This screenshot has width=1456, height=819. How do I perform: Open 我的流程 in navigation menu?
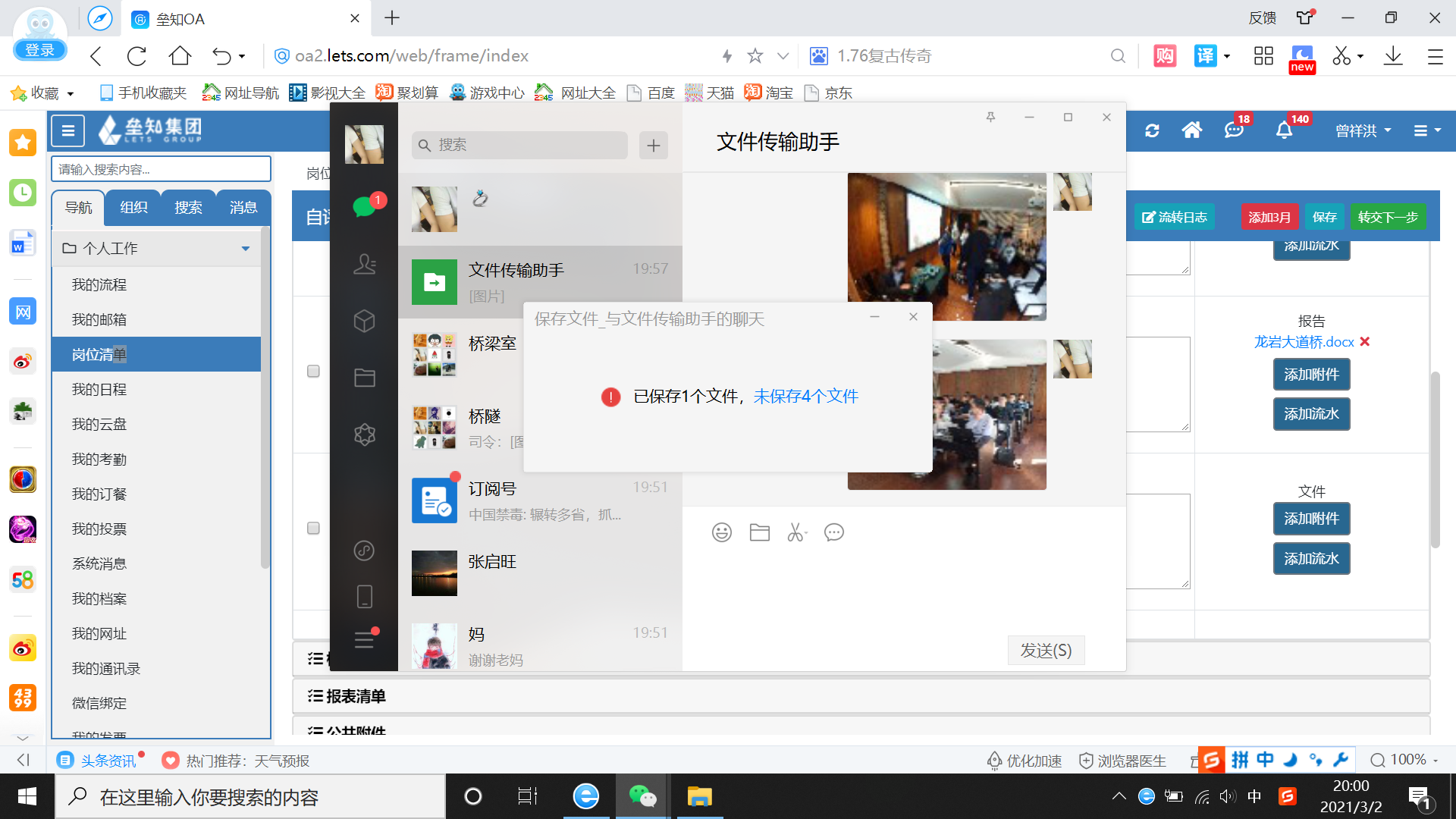tap(99, 284)
